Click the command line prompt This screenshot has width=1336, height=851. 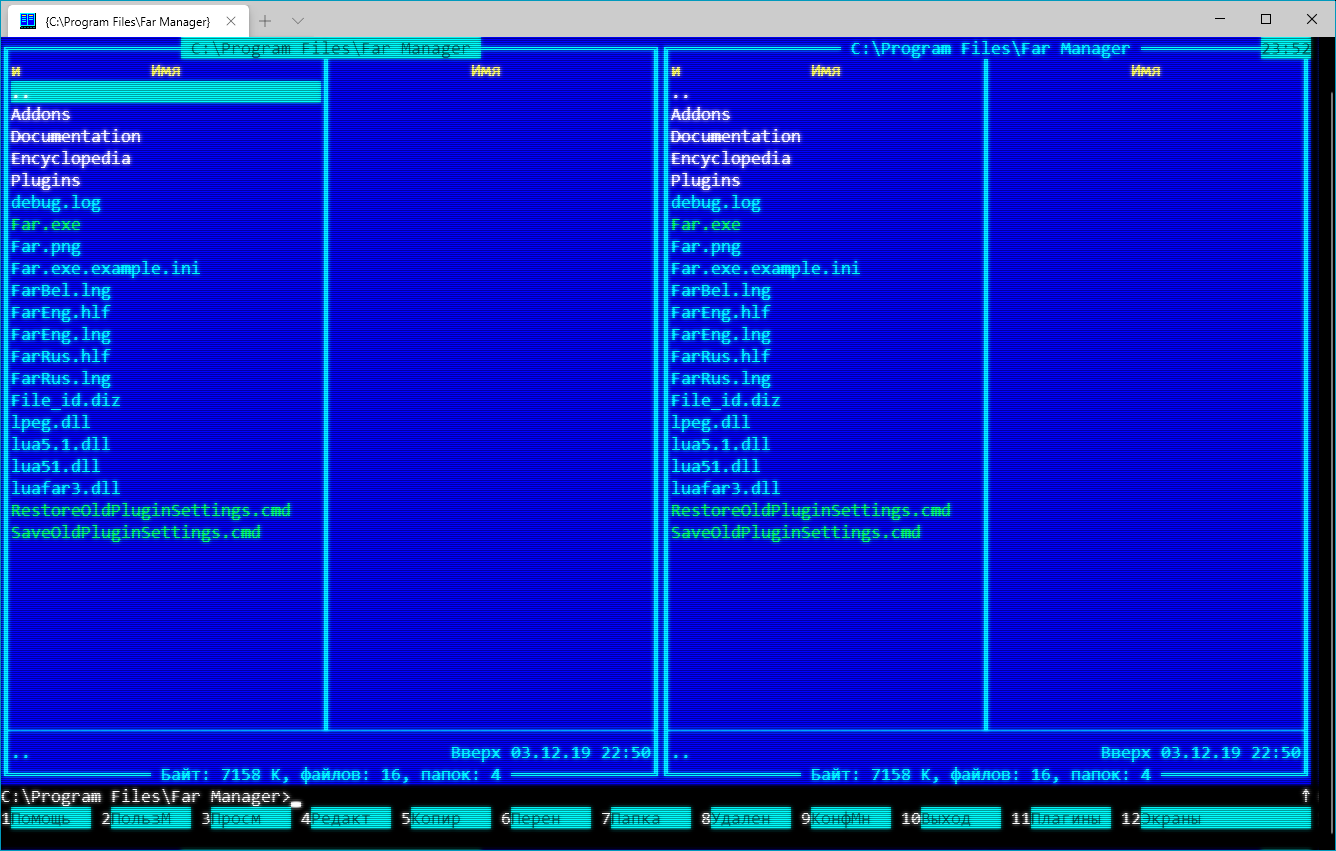[146, 797]
